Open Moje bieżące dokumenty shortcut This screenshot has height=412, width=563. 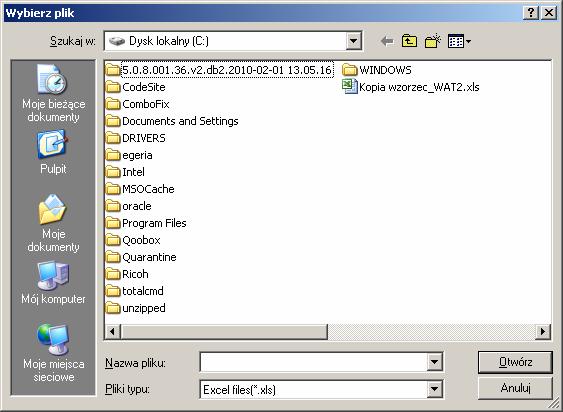click(x=53, y=93)
